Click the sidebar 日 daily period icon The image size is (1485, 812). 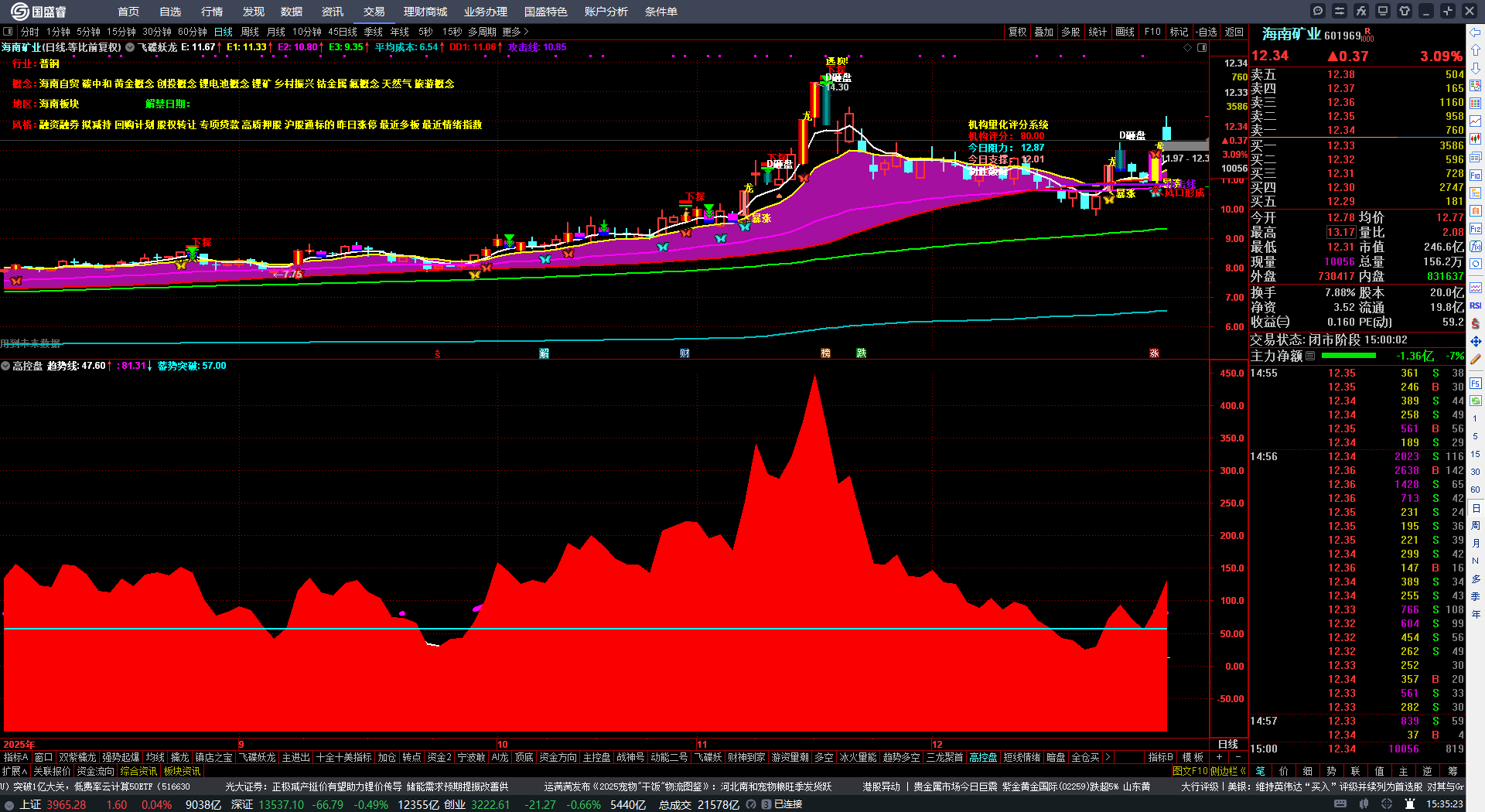1476,508
